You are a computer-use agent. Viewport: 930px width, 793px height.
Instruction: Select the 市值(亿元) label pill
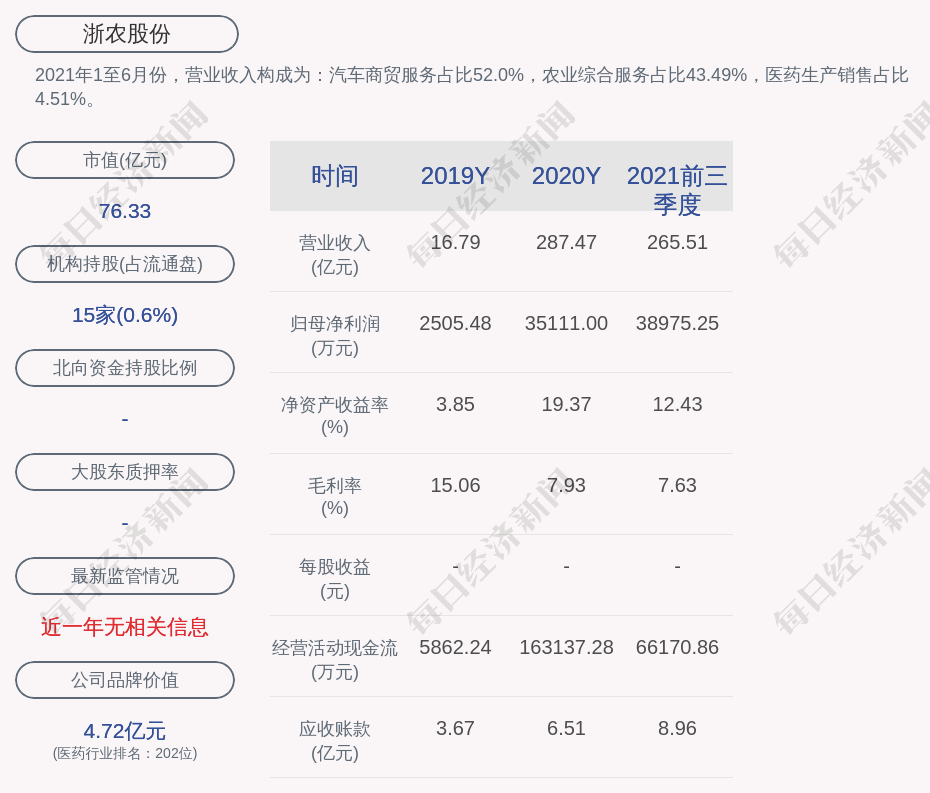[125, 160]
